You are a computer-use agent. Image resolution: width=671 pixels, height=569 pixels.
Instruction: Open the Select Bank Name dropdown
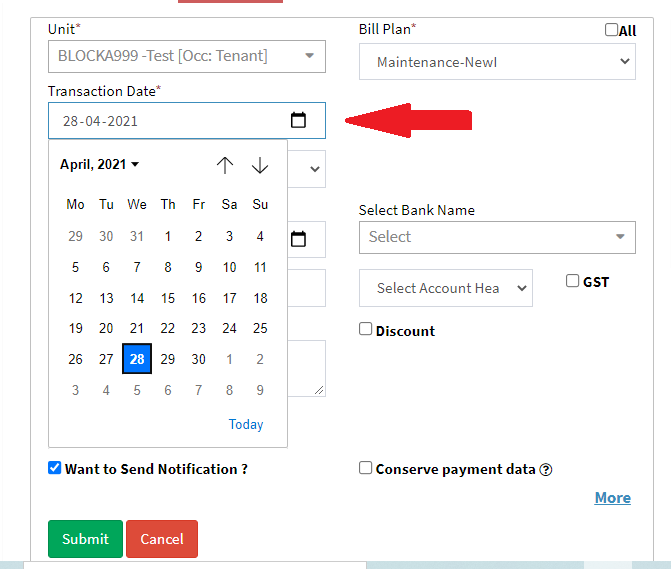(497, 237)
